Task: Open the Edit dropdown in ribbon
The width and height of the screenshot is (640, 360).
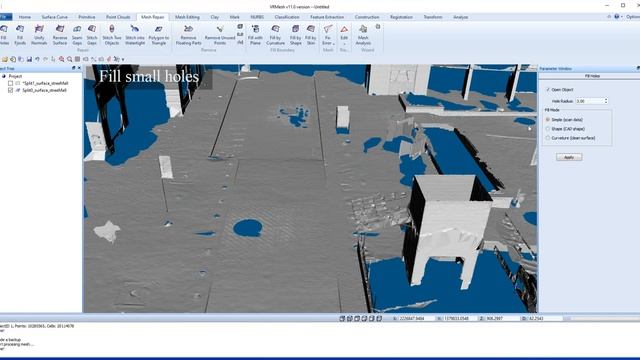Action: tap(344, 35)
